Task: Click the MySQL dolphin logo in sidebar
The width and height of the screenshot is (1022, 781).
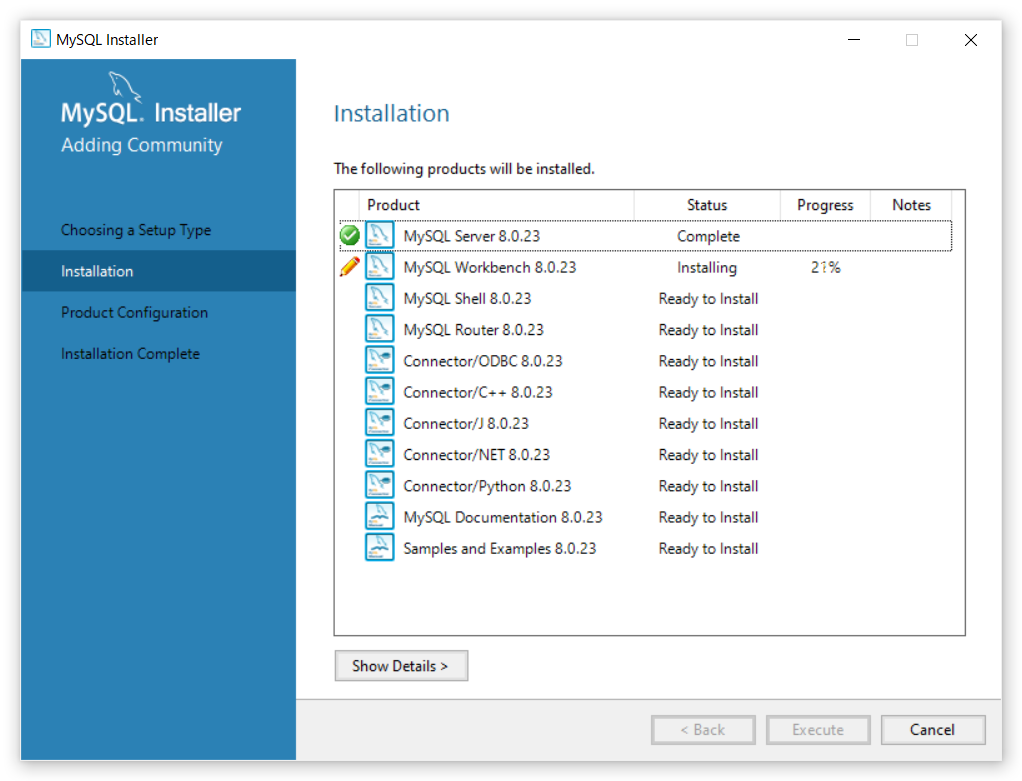Action: (124, 87)
